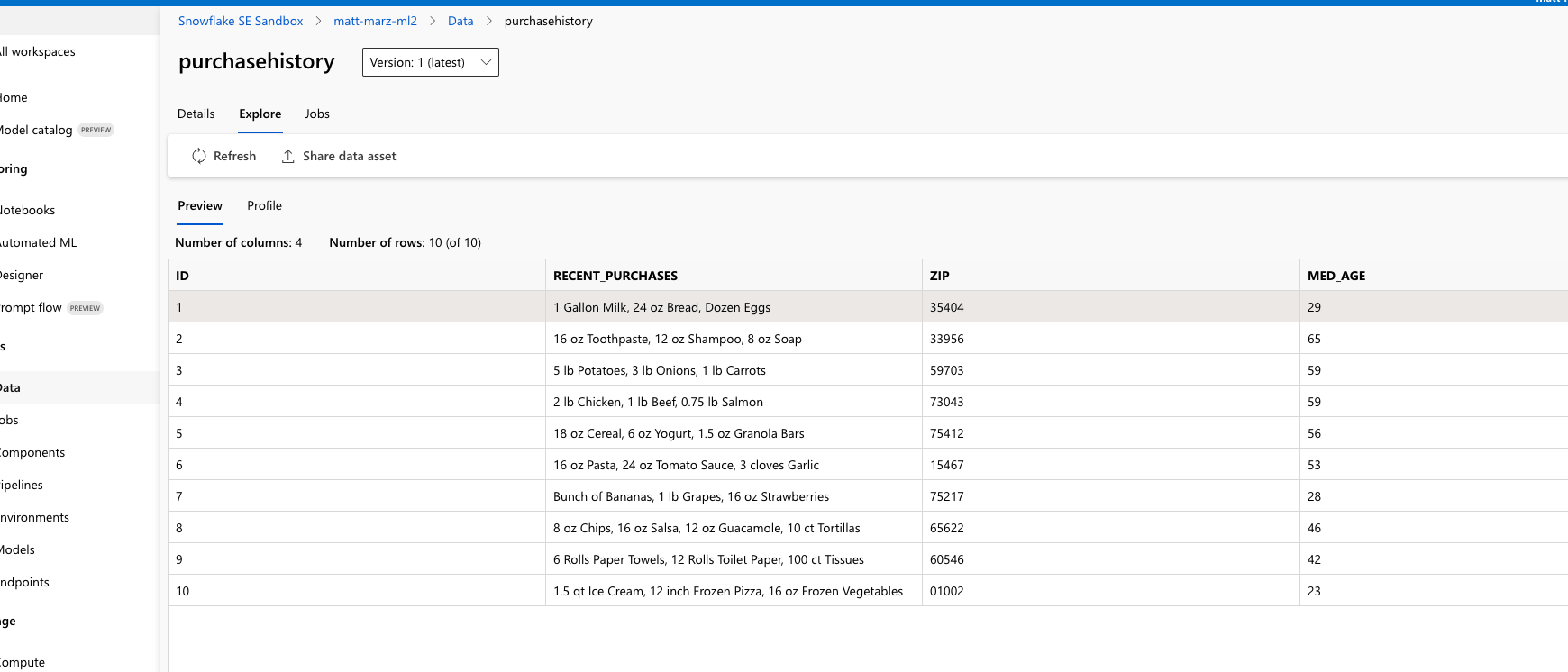Open Notebooks in the sidebar
1568x672 pixels.
tap(28, 211)
